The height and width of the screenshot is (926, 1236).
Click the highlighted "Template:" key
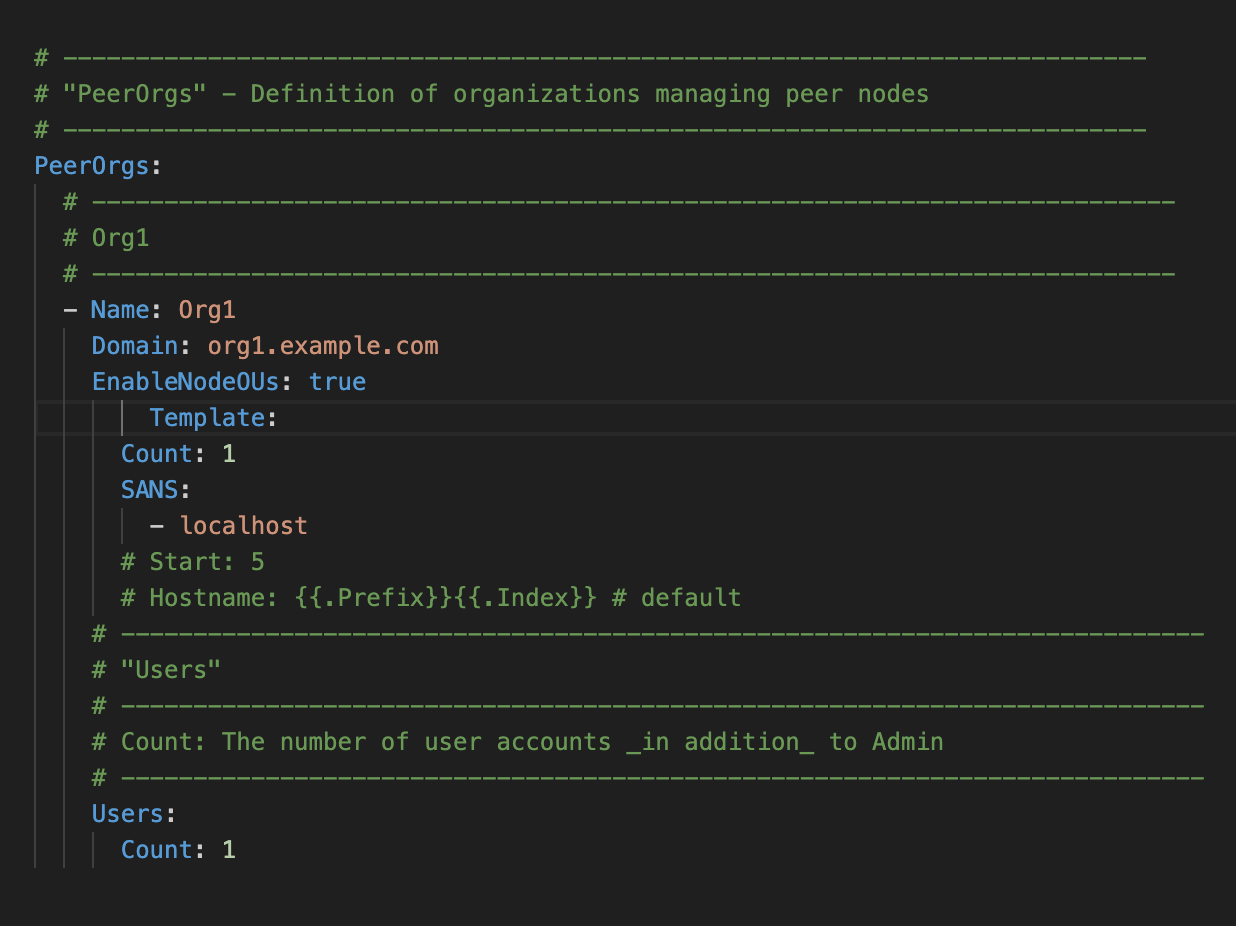tap(208, 417)
